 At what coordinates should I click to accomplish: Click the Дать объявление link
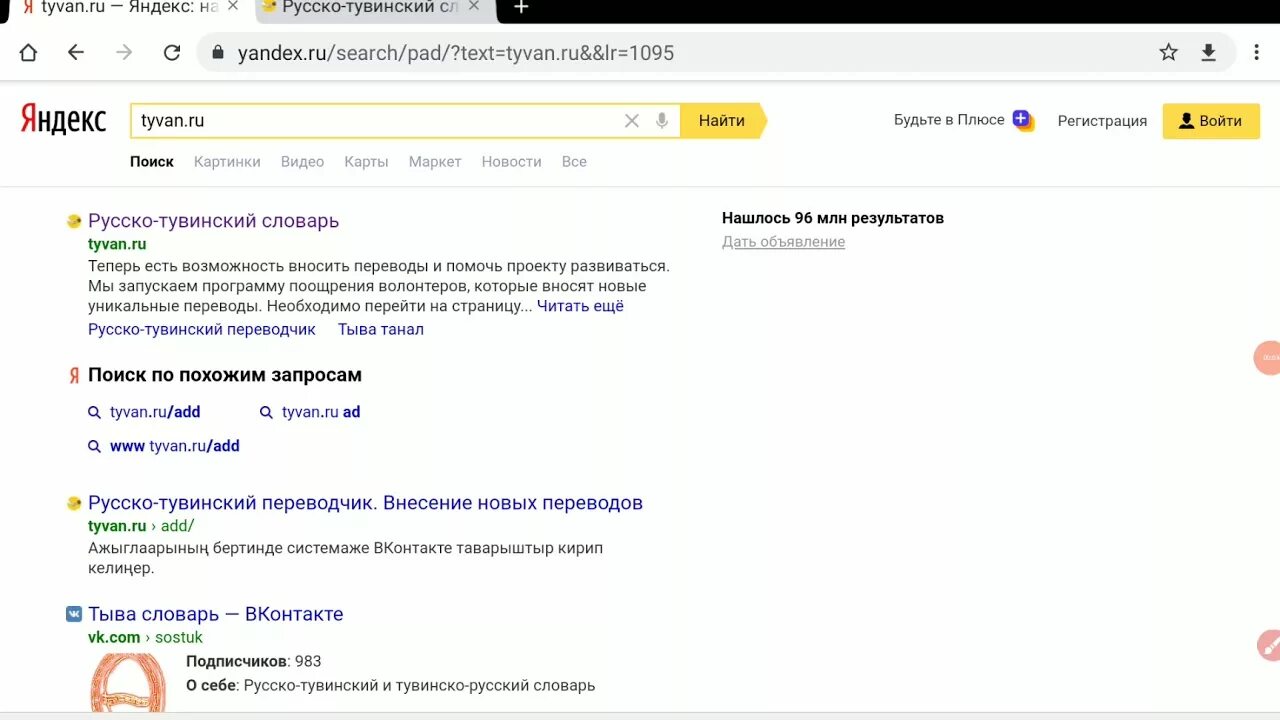[783, 242]
